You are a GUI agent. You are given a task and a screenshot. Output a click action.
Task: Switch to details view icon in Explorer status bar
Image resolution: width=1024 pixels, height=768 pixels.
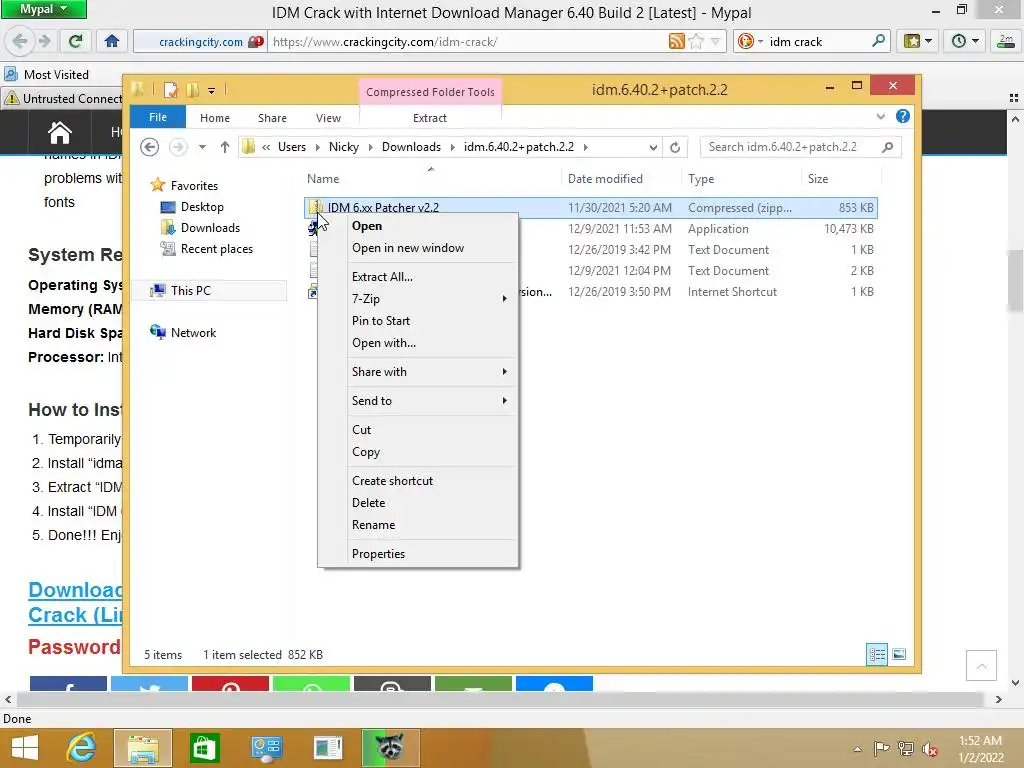(877, 654)
